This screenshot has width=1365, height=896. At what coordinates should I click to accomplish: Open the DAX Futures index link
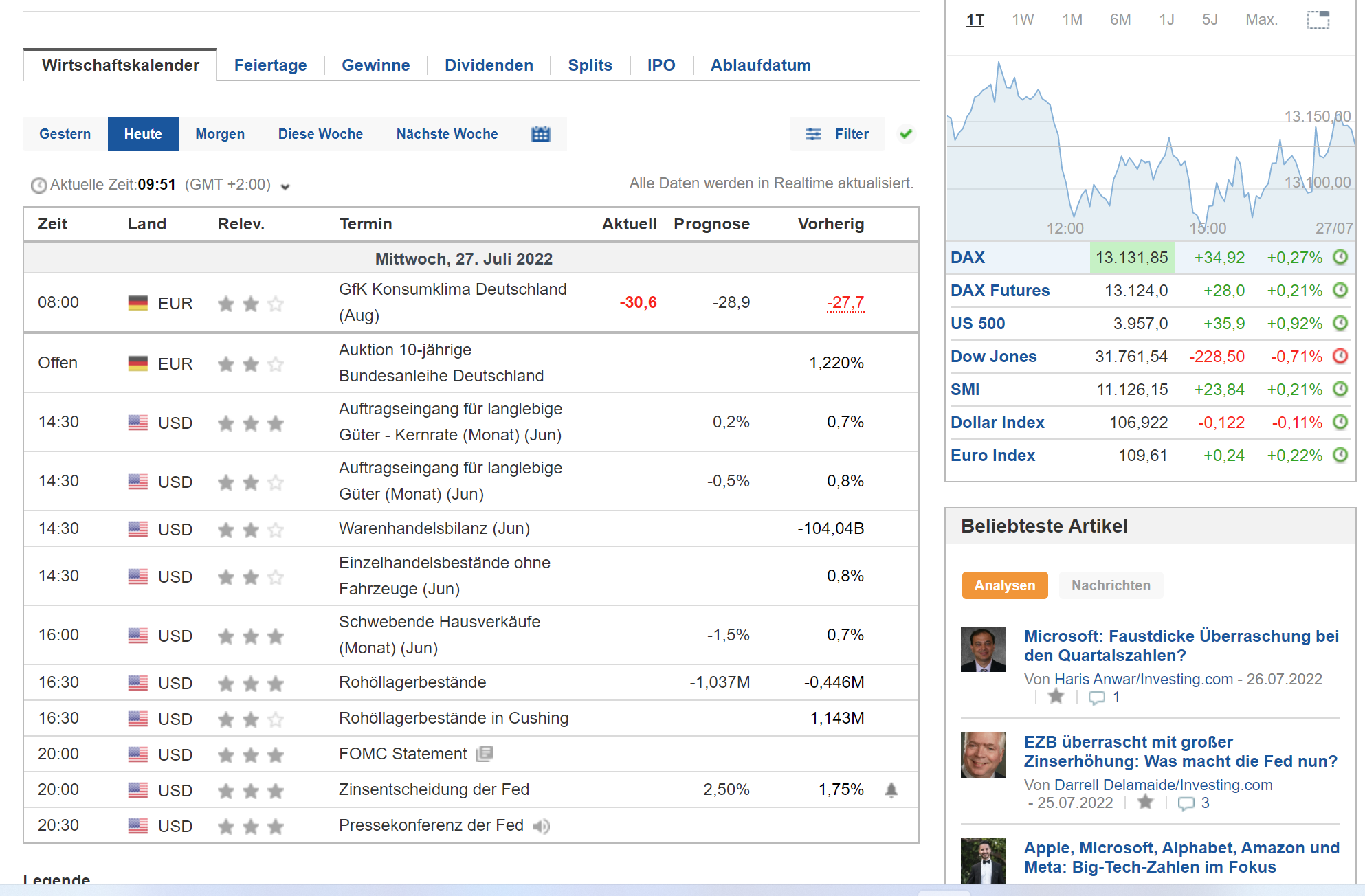click(x=1000, y=291)
